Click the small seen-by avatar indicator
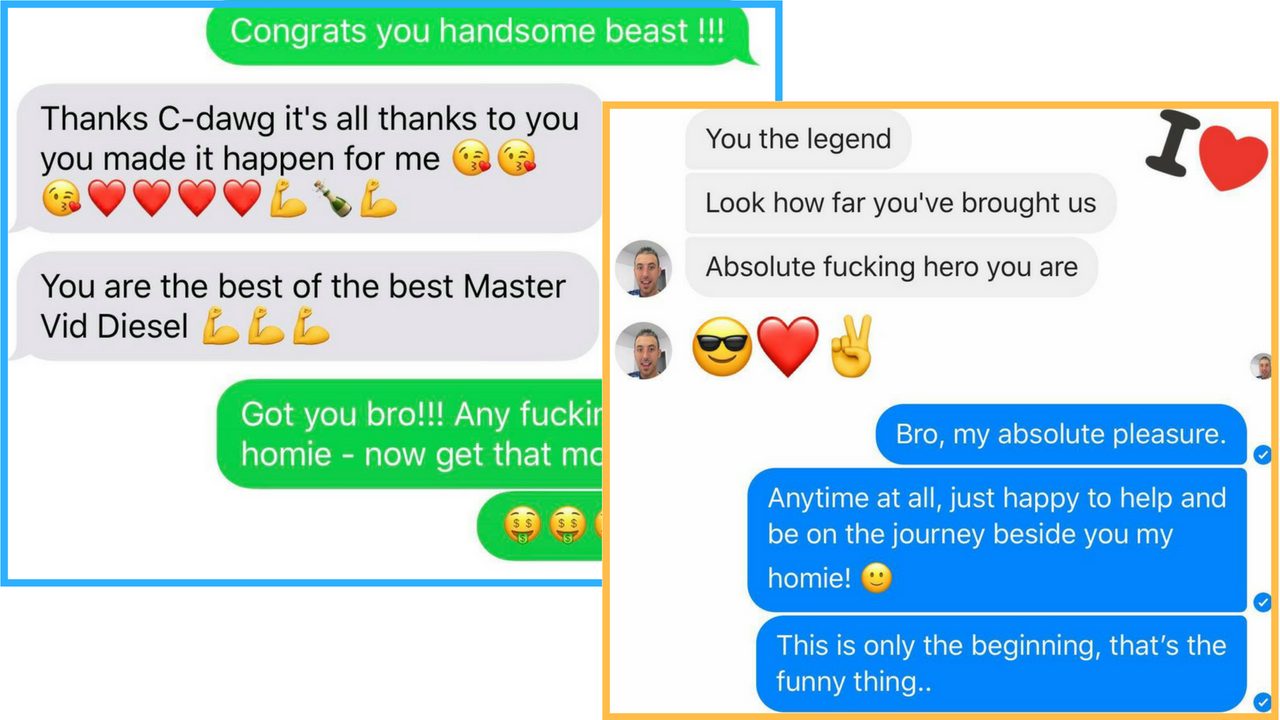This screenshot has height=720, width=1280. pos(1262,366)
